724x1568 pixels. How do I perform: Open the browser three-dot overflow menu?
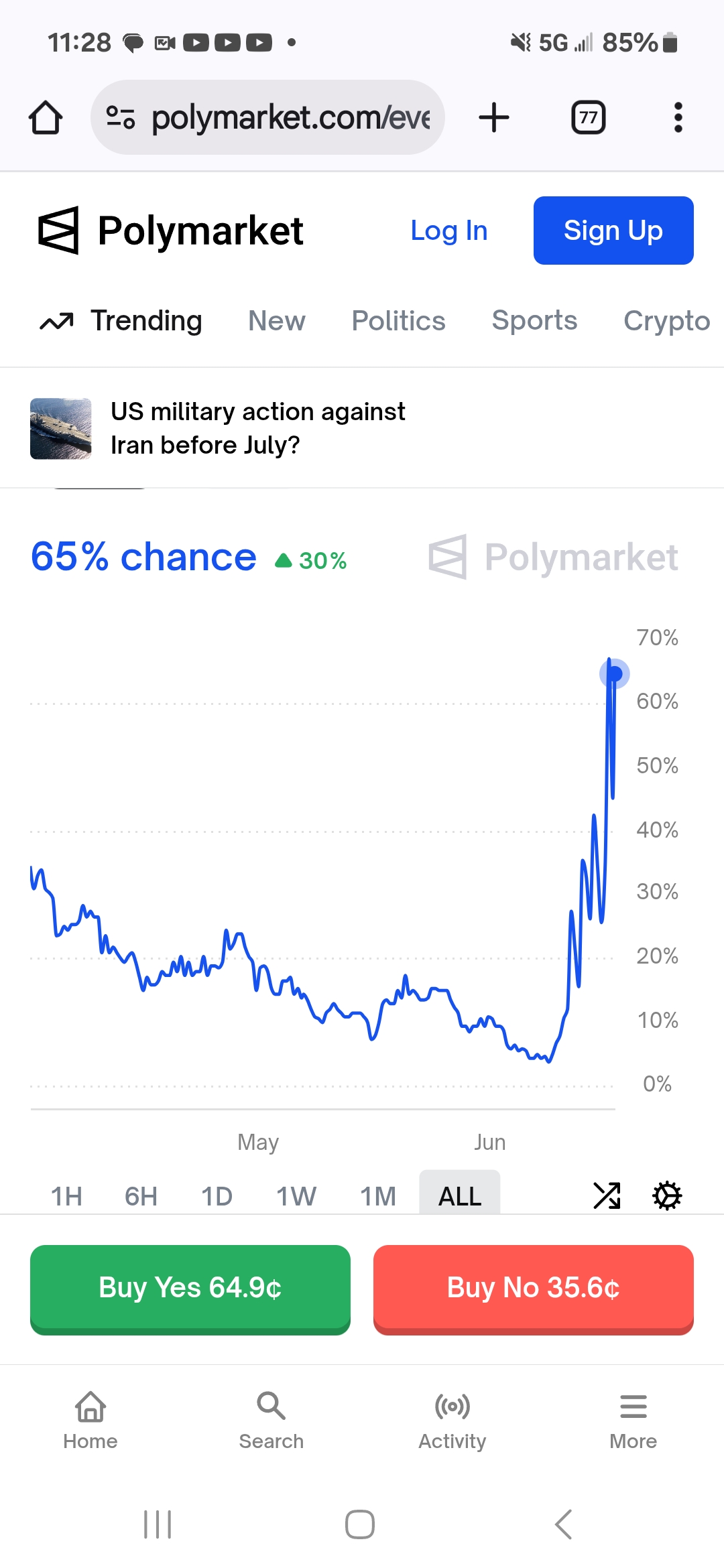678,118
